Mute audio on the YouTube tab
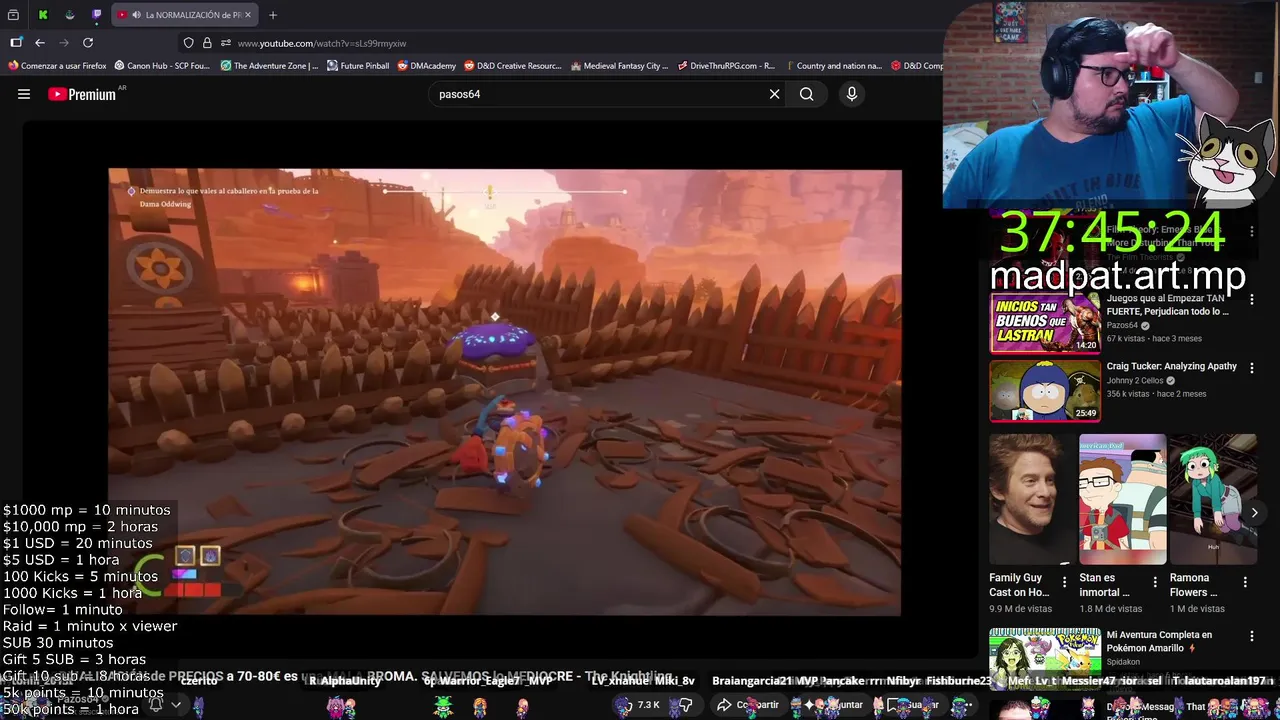This screenshot has width=1280, height=720. click(x=135, y=15)
